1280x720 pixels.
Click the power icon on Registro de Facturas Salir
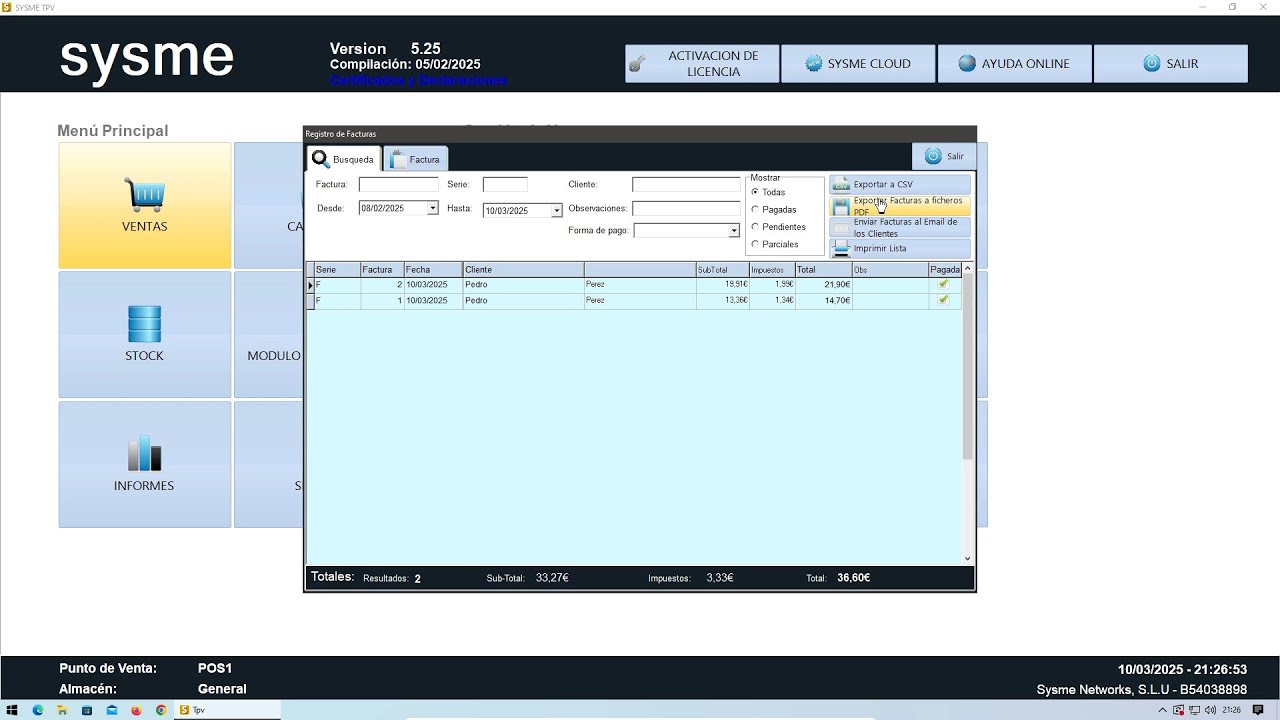(933, 156)
